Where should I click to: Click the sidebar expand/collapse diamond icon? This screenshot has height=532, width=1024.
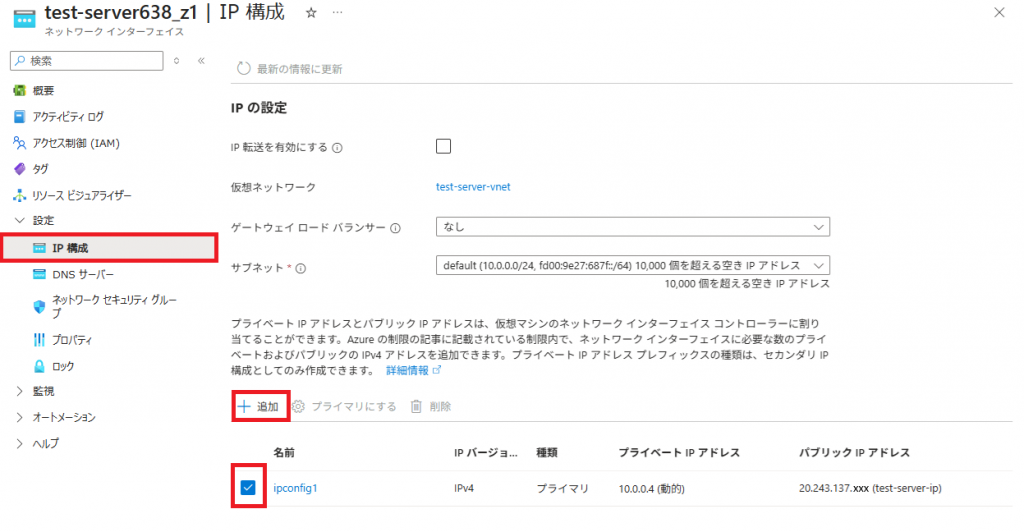[176, 61]
